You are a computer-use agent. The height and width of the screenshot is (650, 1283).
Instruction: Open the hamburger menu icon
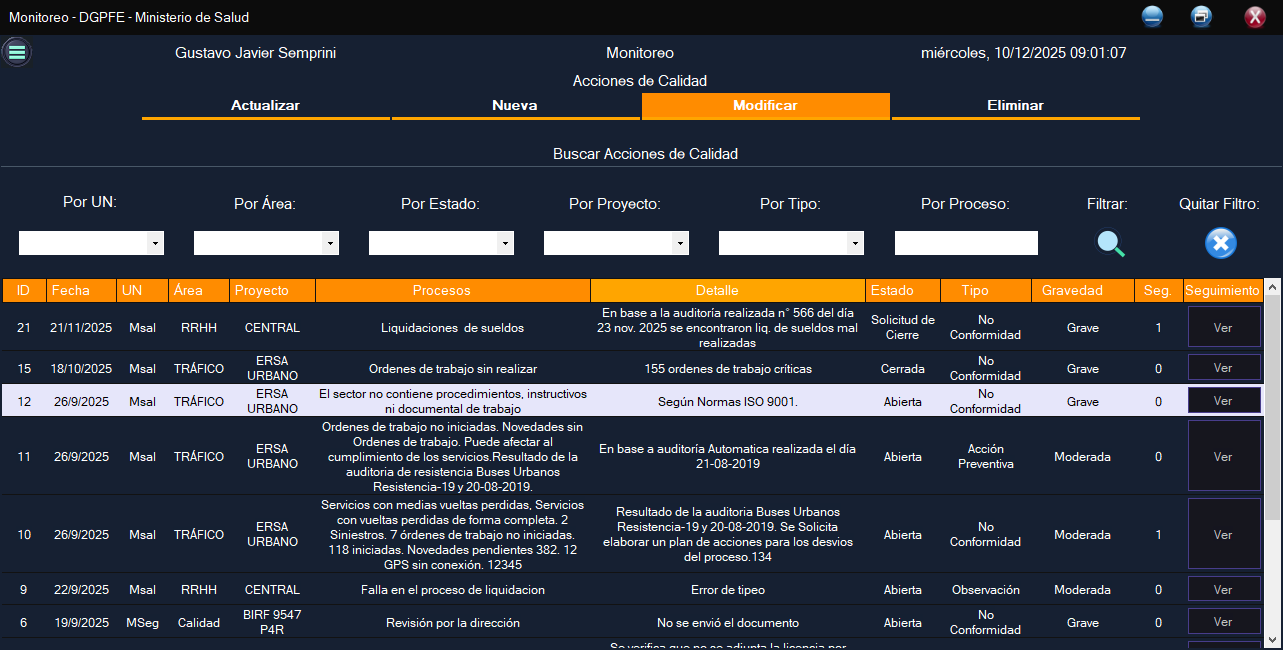pyautogui.click(x=16, y=52)
